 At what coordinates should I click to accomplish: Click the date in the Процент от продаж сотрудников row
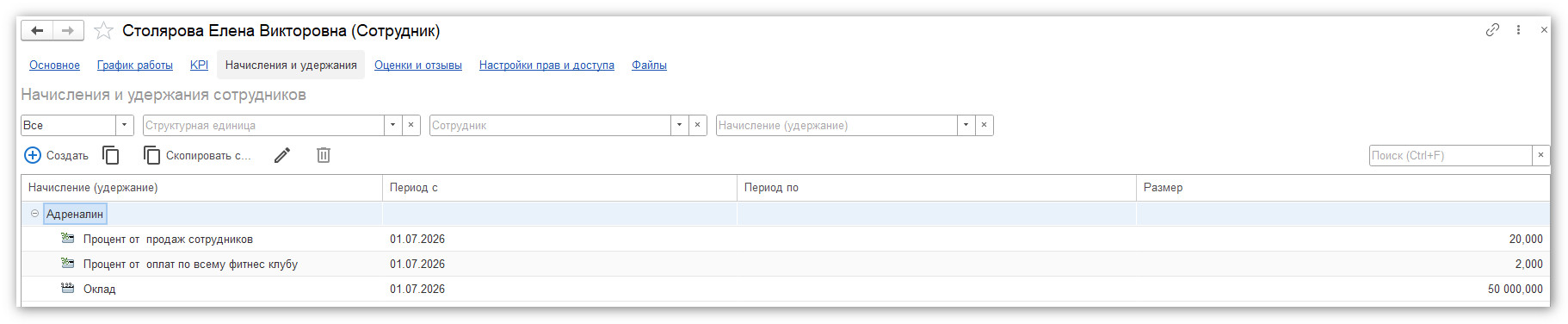tap(417, 240)
